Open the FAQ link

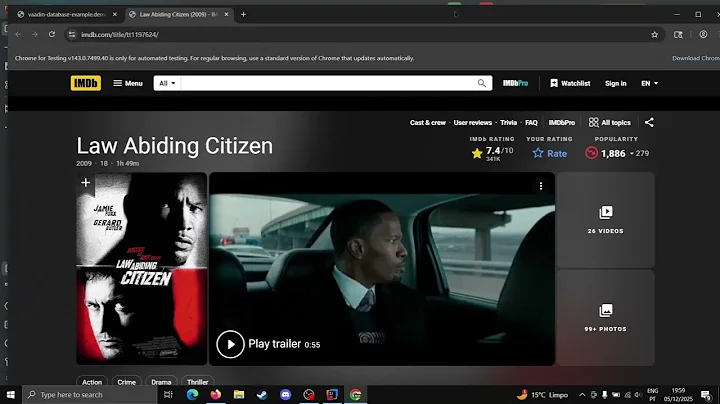531,123
